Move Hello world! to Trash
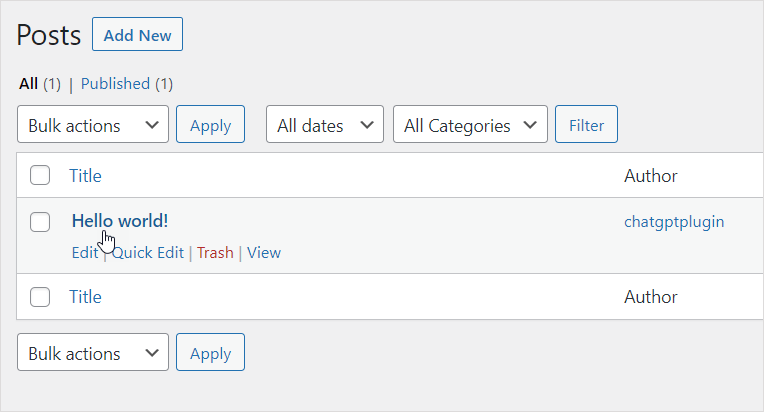 tap(215, 253)
